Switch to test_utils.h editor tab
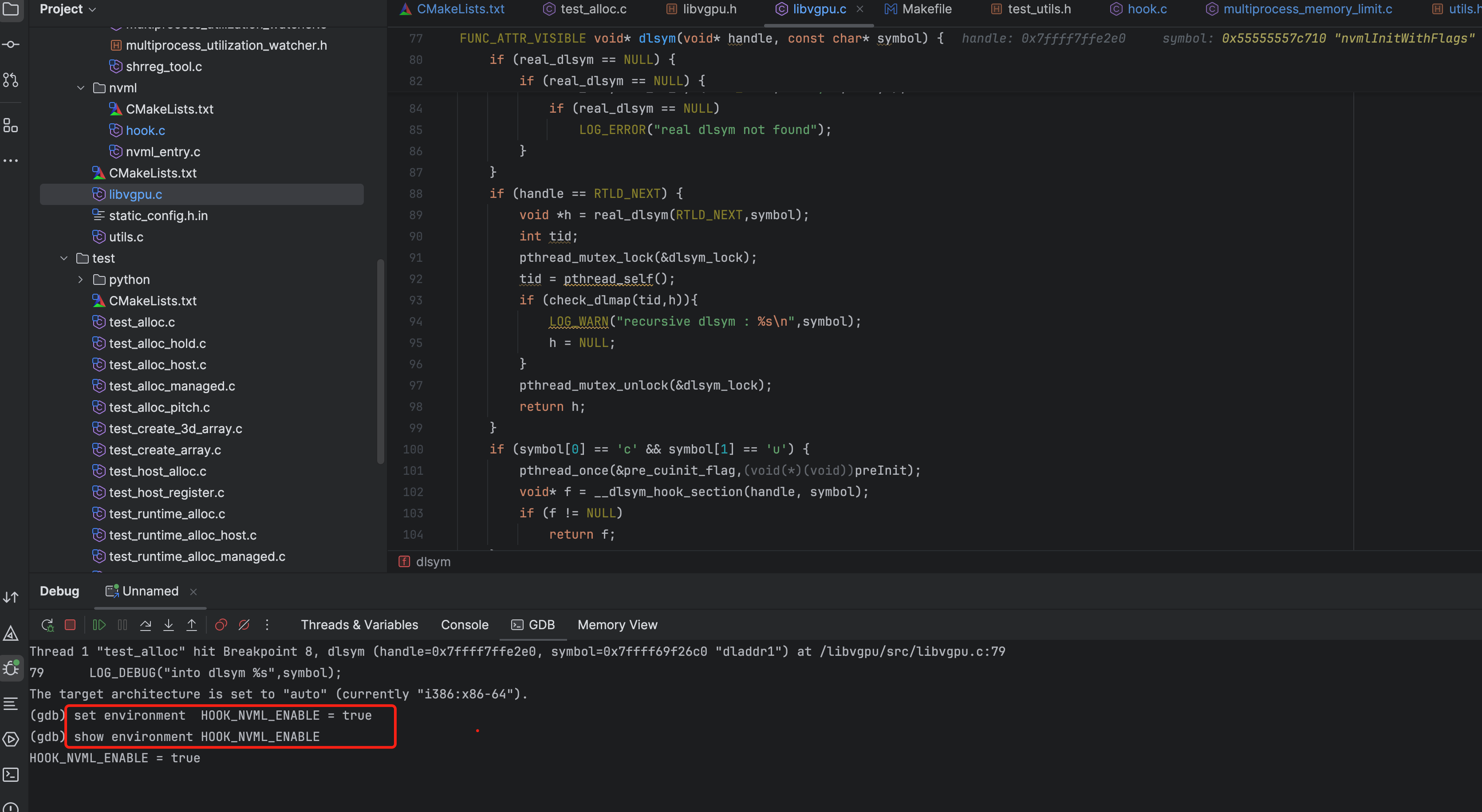Viewport: 1482px width, 812px height. tap(1031, 9)
